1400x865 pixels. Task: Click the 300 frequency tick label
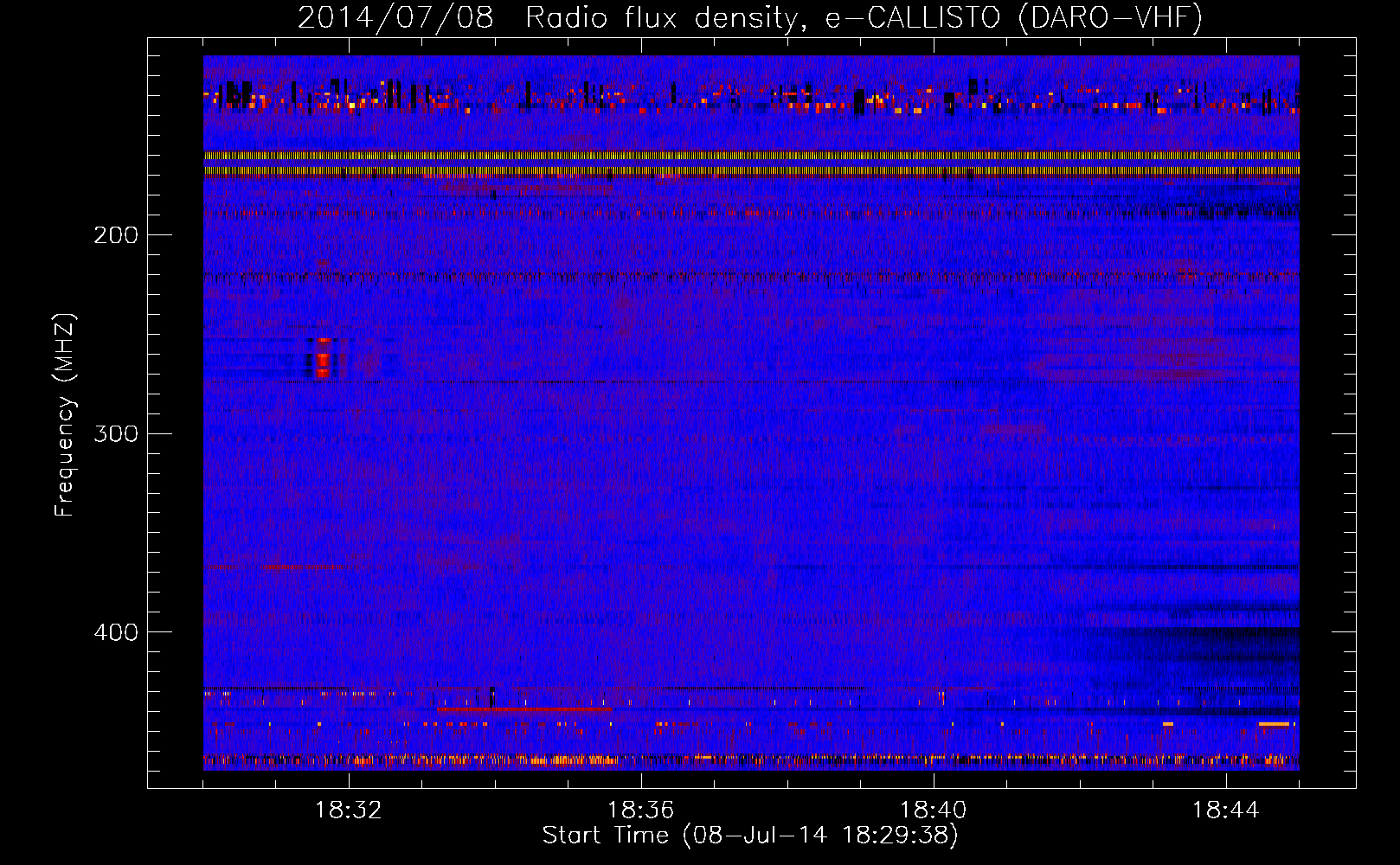116,433
